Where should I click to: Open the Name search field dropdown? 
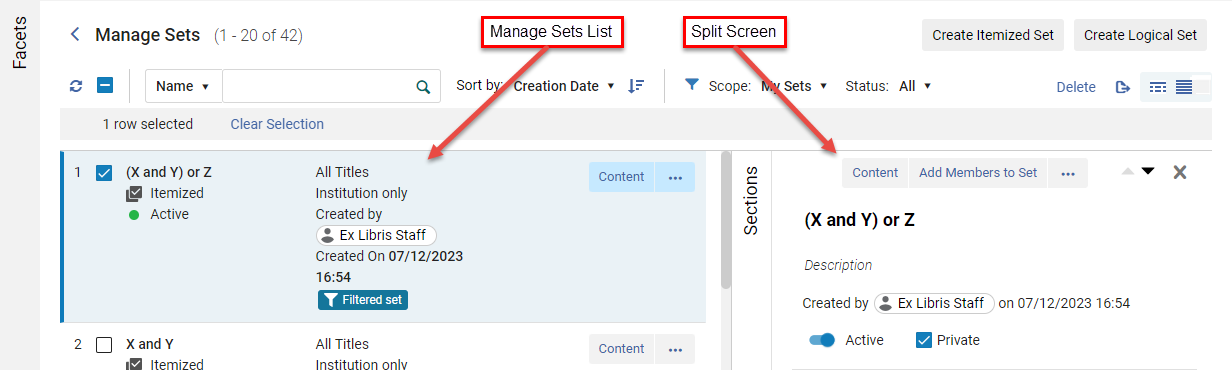point(184,86)
